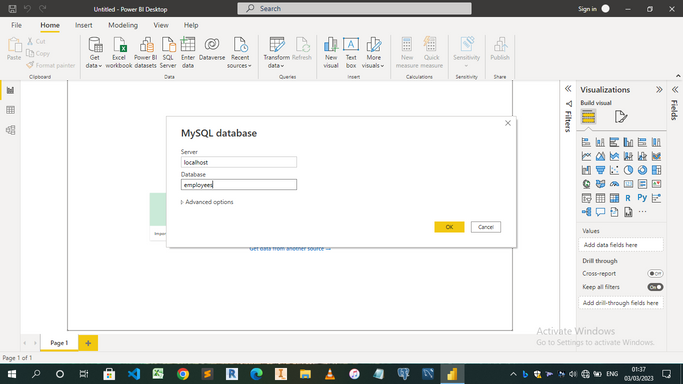Select the Page 1 tab

tap(59, 343)
